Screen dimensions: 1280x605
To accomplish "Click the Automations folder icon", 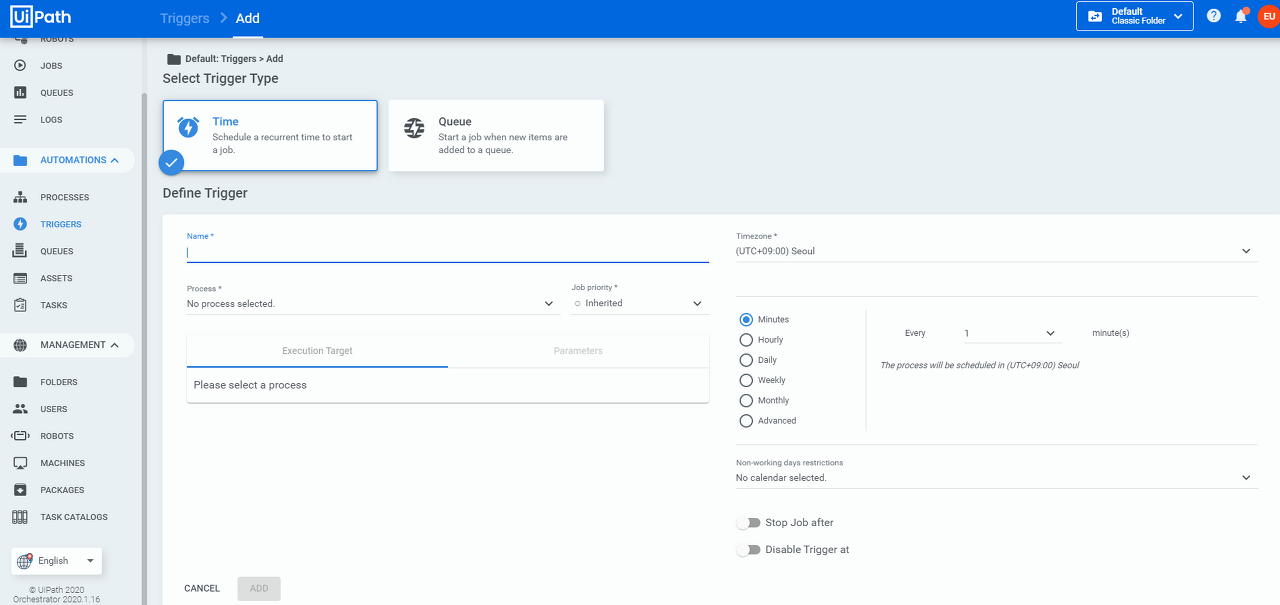I will coord(20,160).
